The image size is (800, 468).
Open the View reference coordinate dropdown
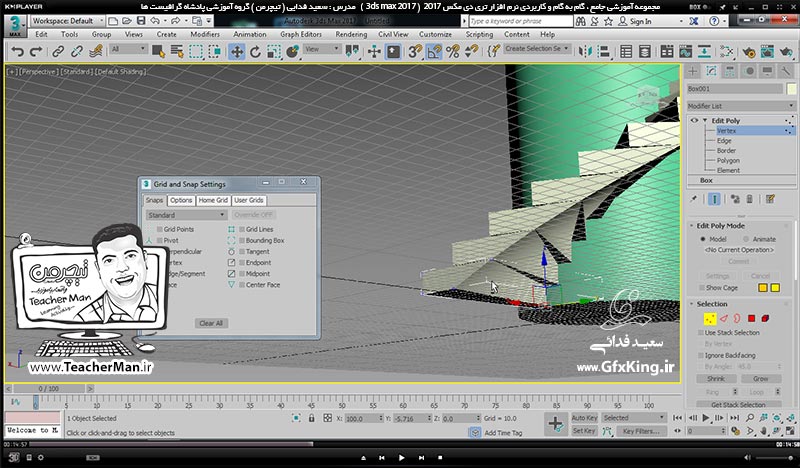321,49
